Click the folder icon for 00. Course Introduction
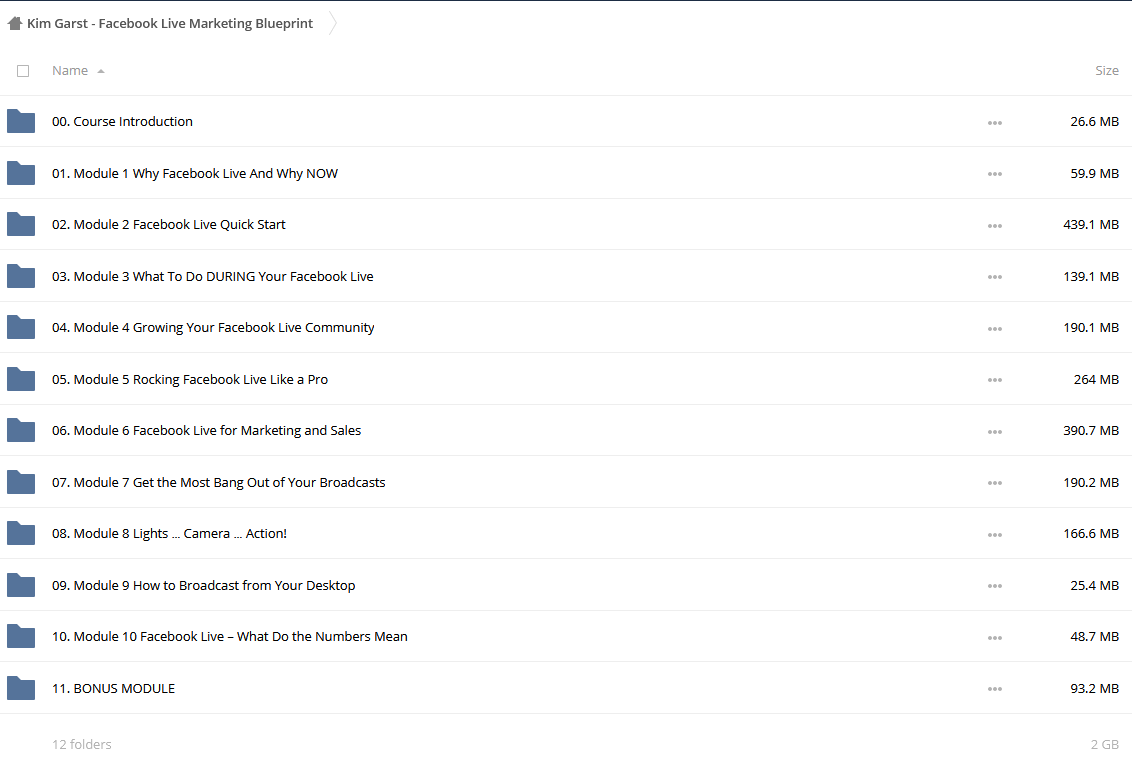This screenshot has height=770, width=1132. pyautogui.click(x=21, y=121)
